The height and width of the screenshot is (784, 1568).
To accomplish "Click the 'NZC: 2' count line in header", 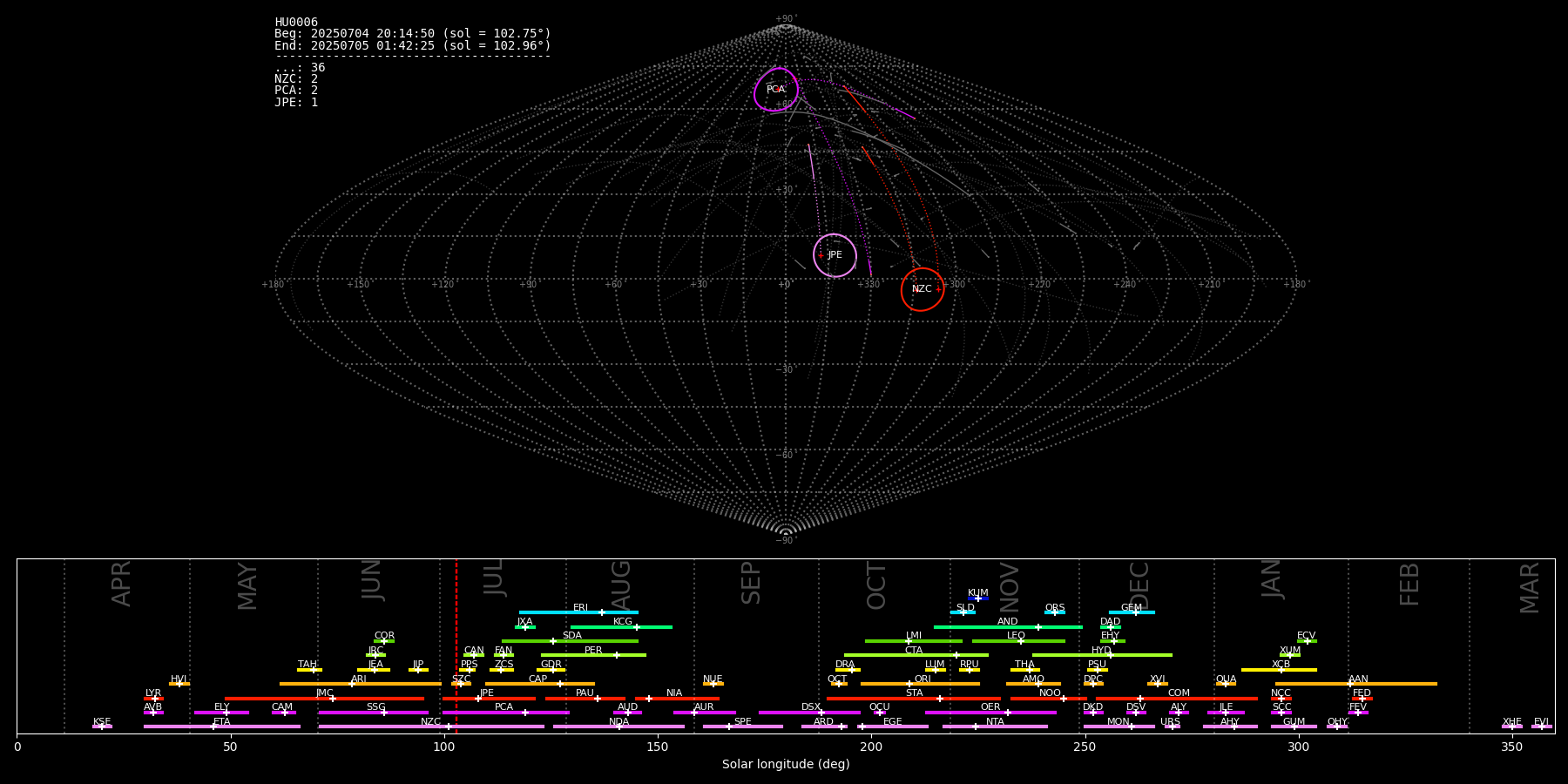I will [x=296, y=78].
